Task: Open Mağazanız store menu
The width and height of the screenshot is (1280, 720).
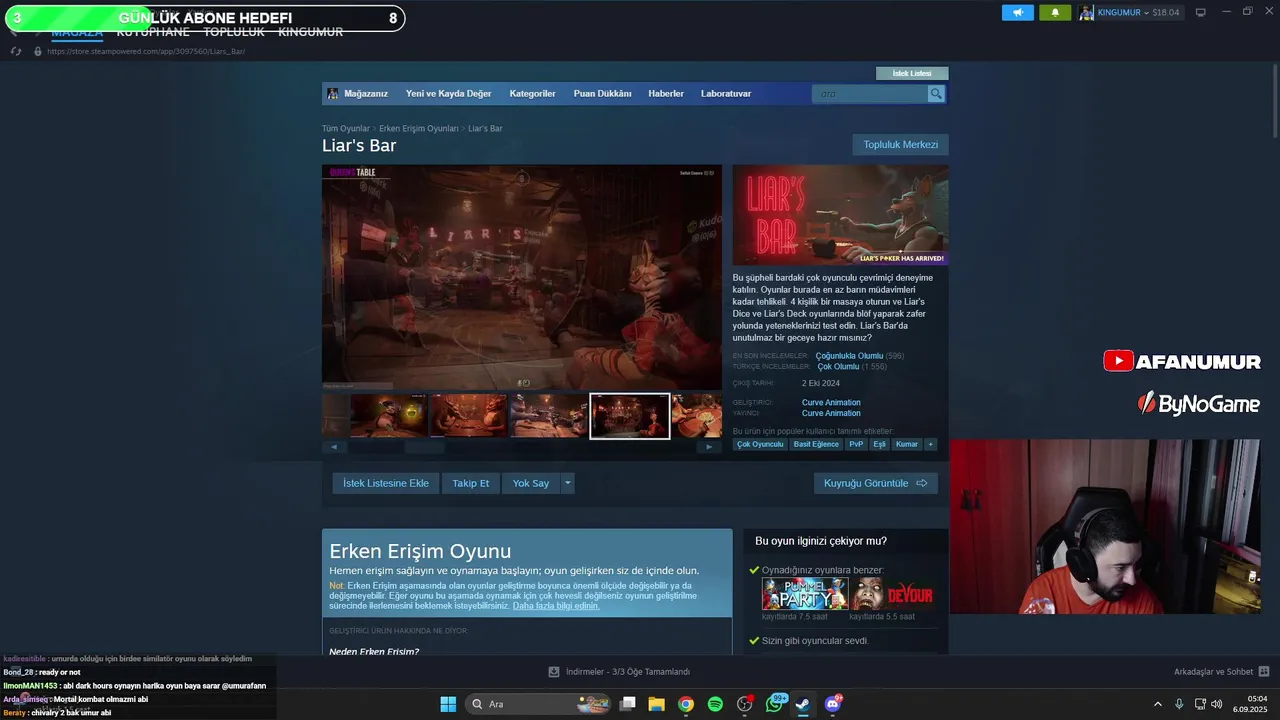Action: (x=365, y=94)
